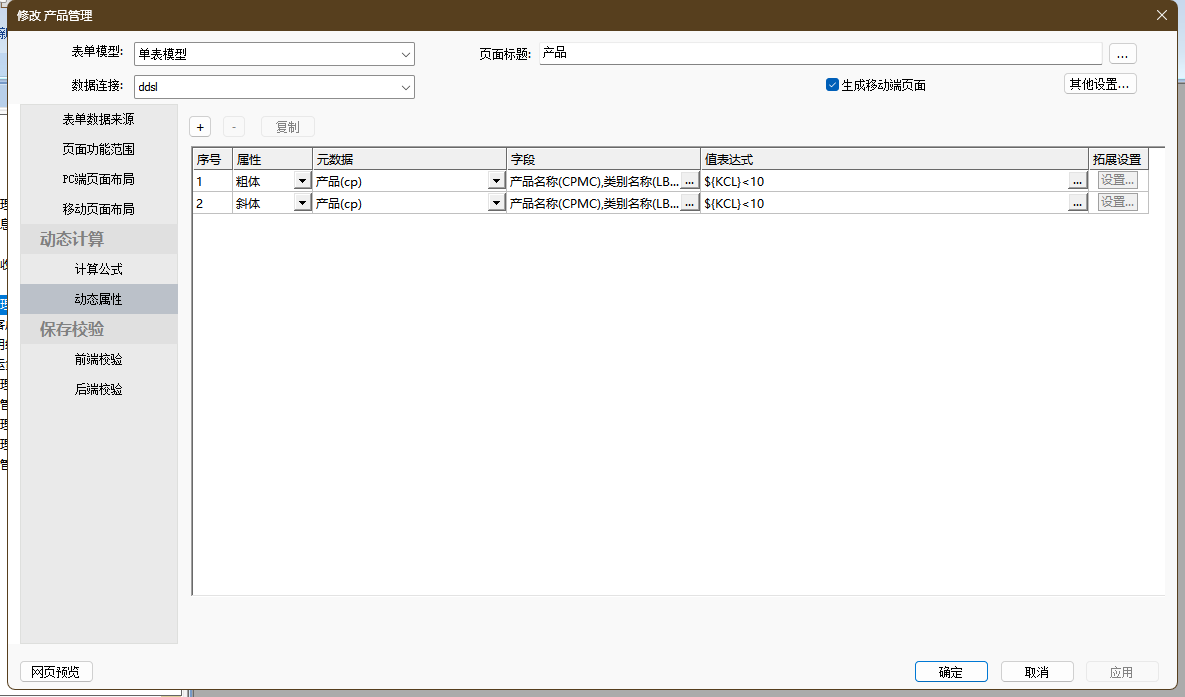Expand the 表单模型 dropdown

click(x=405, y=54)
